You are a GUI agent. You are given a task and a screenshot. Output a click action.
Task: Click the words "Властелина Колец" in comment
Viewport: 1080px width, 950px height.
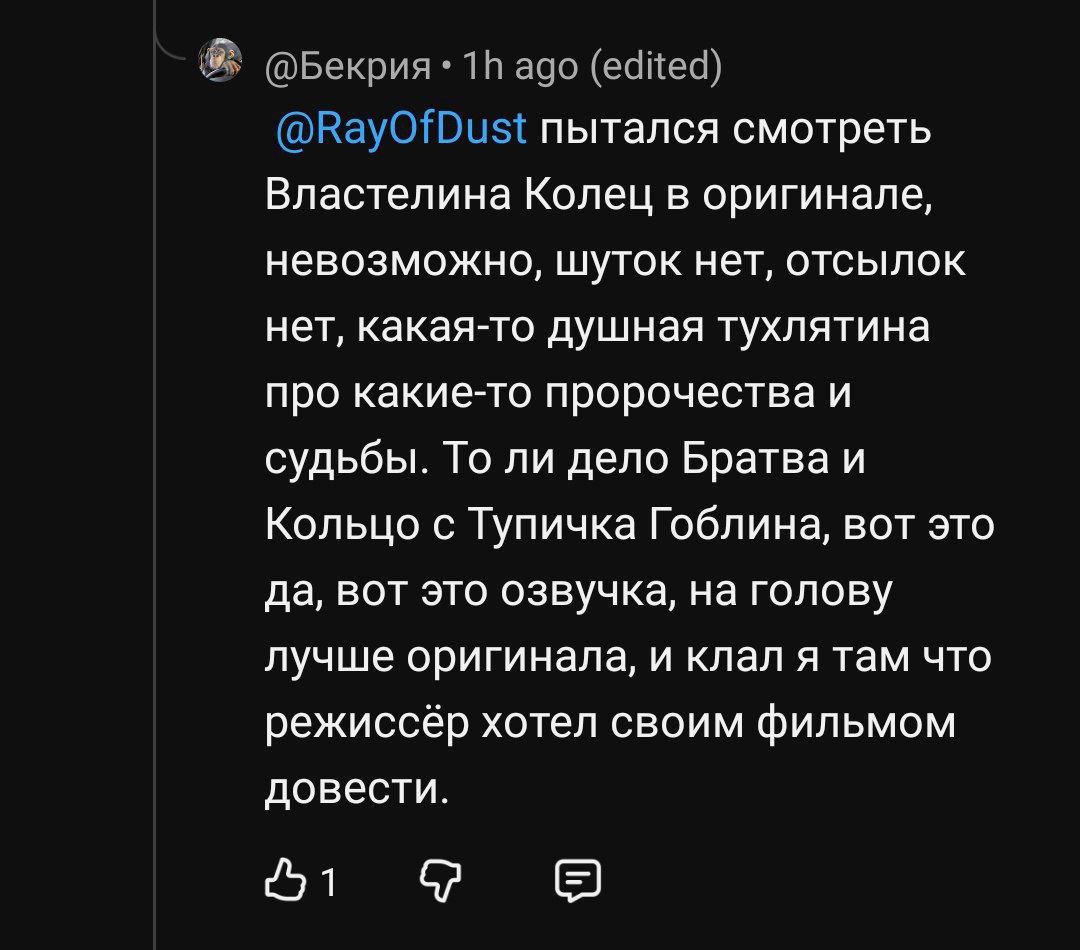click(x=454, y=197)
